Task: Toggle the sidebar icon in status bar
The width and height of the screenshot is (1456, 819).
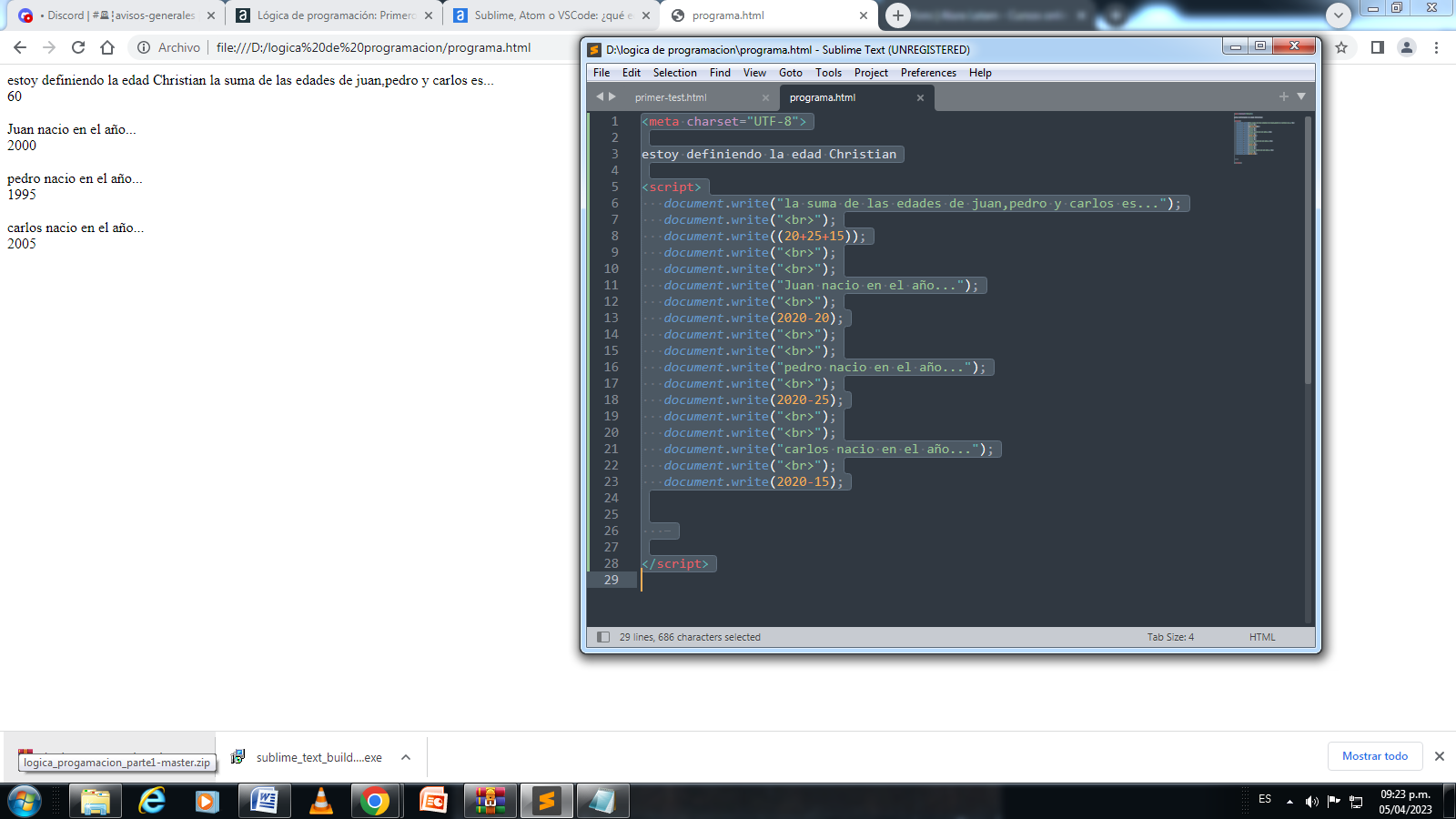Action: (603, 637)
